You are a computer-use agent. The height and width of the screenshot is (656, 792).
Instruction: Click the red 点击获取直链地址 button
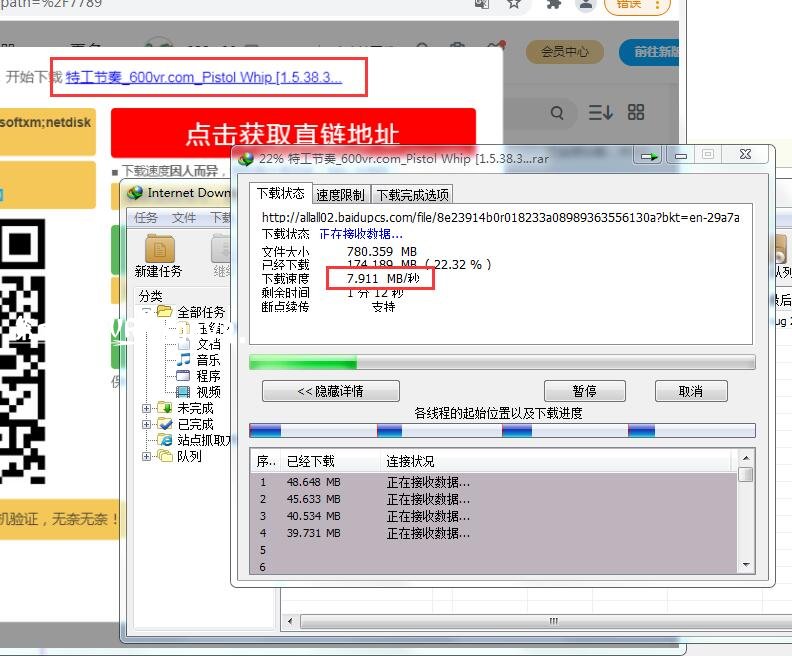point(293,133)
